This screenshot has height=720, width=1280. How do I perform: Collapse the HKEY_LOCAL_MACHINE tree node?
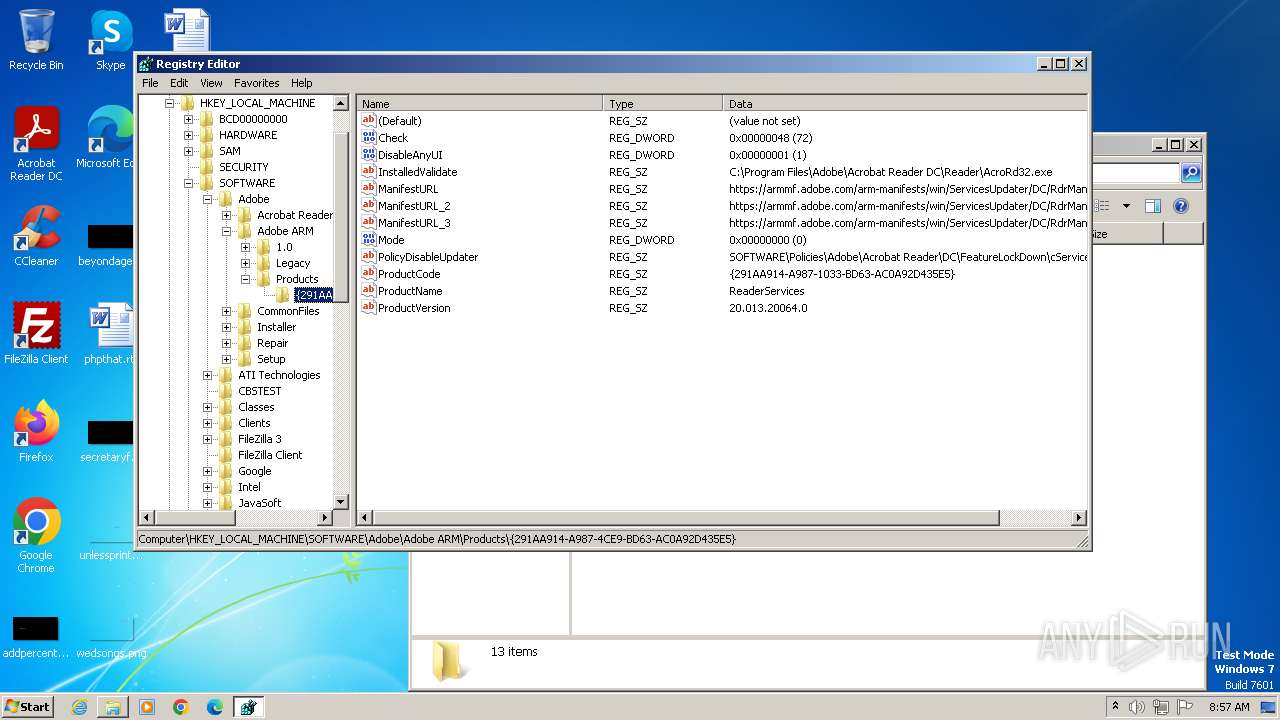coord(170,103)
